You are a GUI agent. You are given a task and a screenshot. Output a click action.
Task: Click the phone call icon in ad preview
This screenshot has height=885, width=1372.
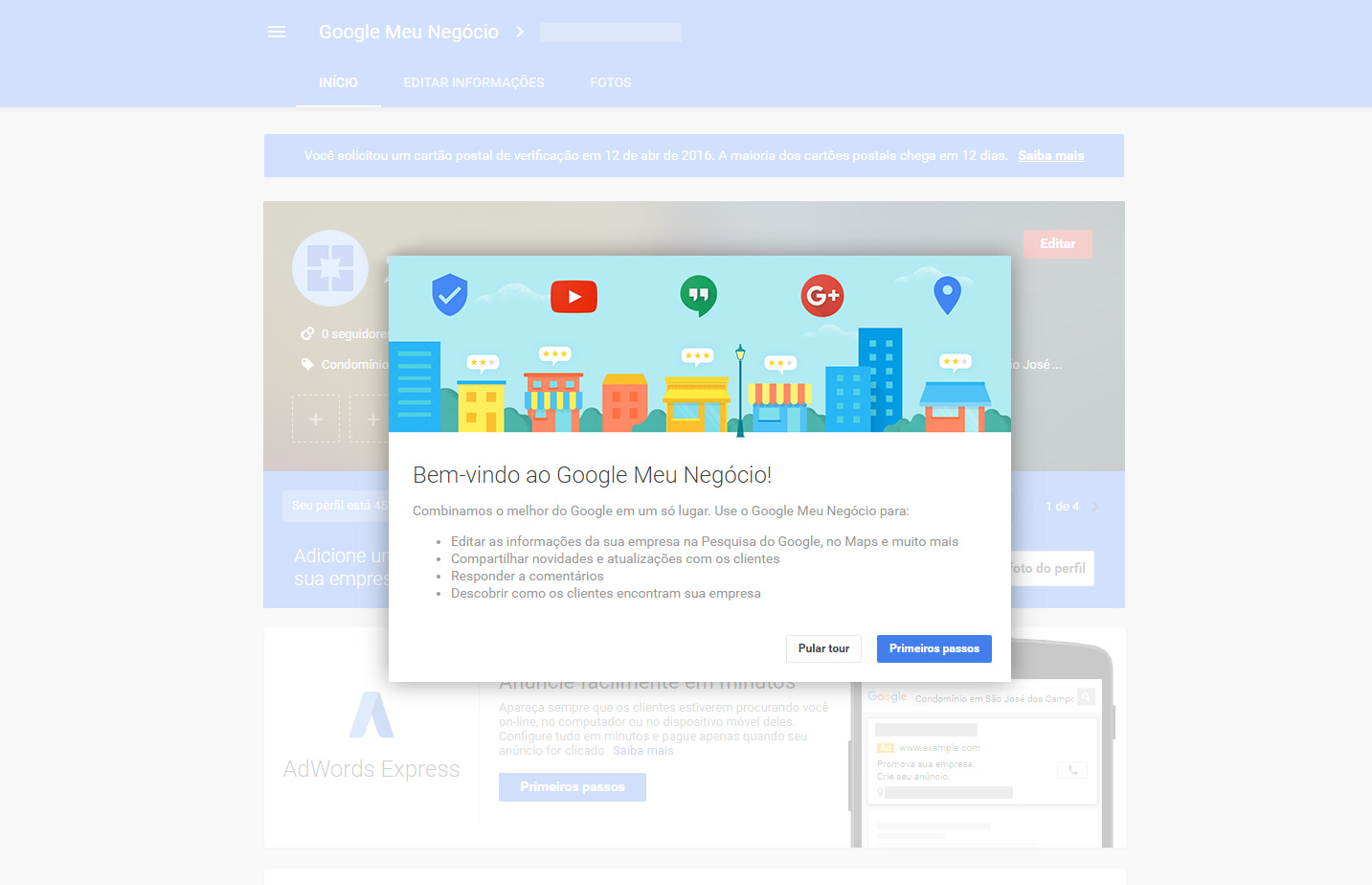point(1072,770)
